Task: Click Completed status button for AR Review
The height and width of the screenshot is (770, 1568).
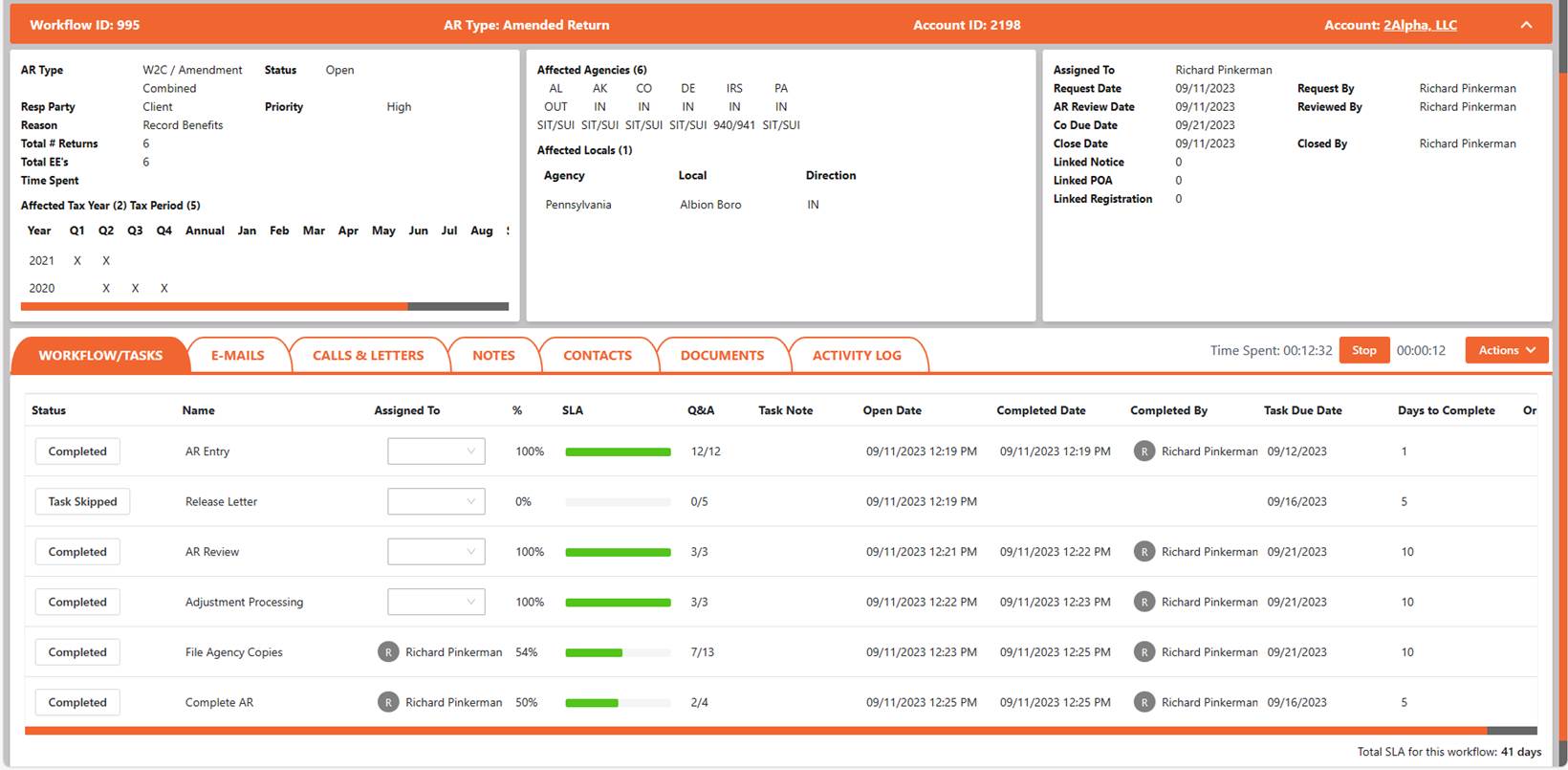Action: tap(77, 552)
